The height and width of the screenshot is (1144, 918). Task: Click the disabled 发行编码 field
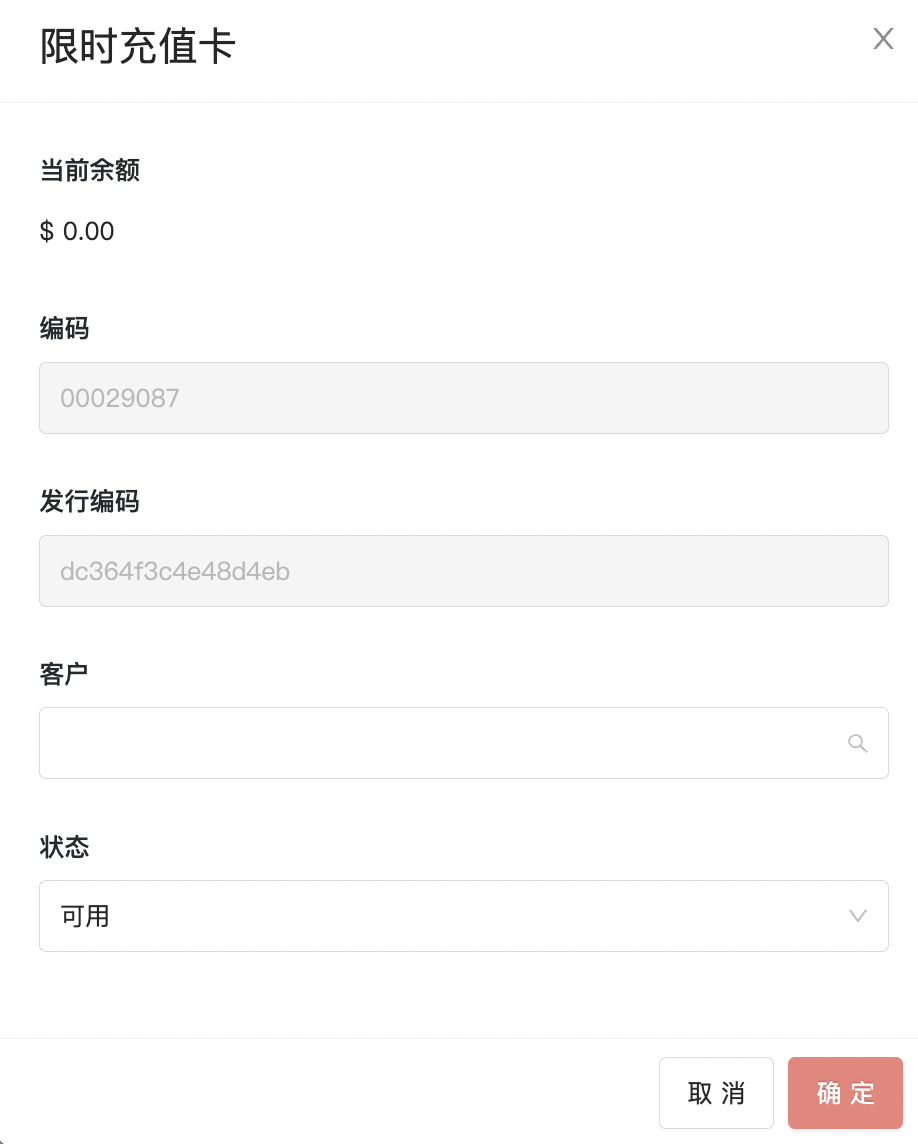click(x=463, y=571)
